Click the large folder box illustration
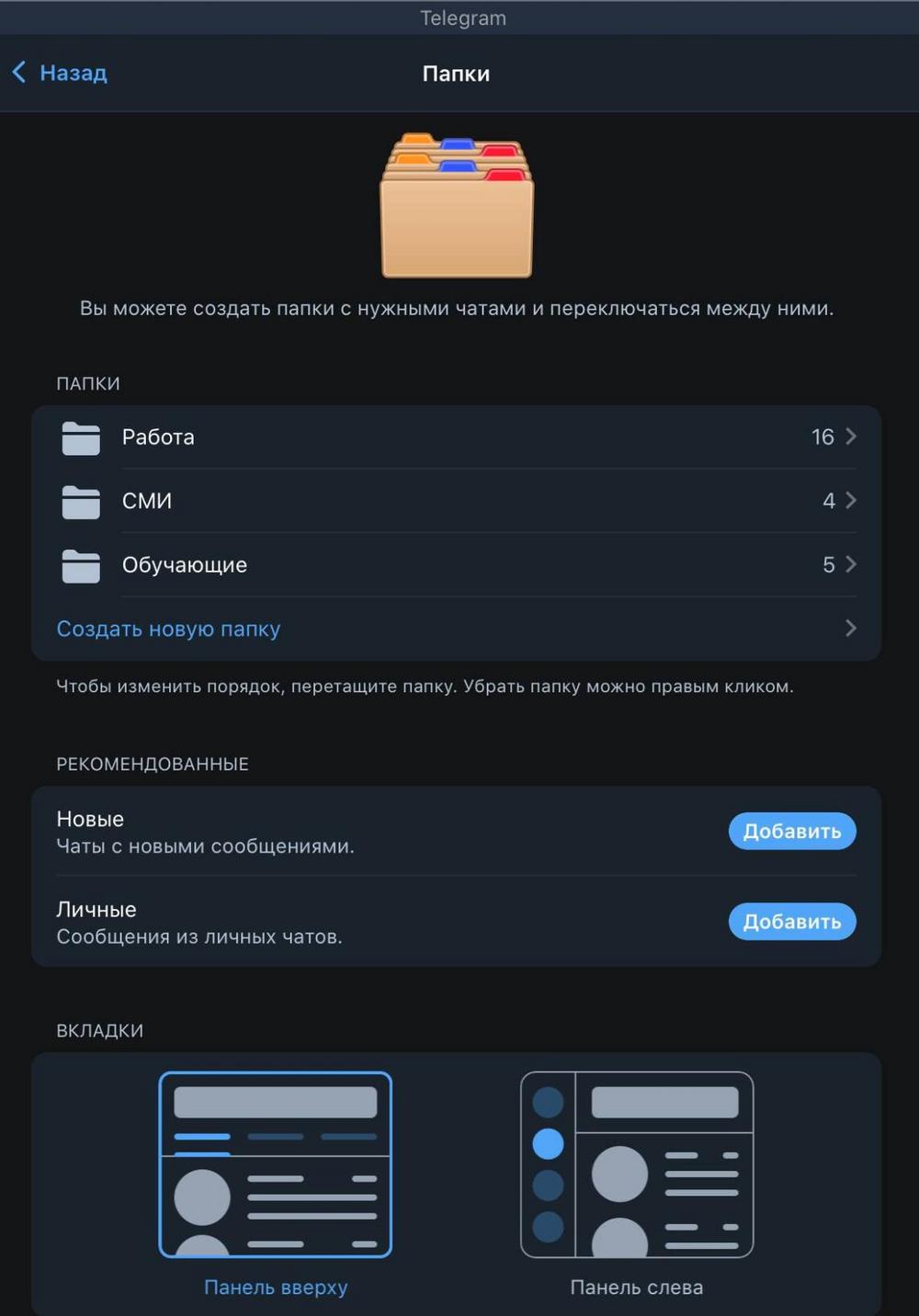919x1316 pixels. (x=457, y=205)
